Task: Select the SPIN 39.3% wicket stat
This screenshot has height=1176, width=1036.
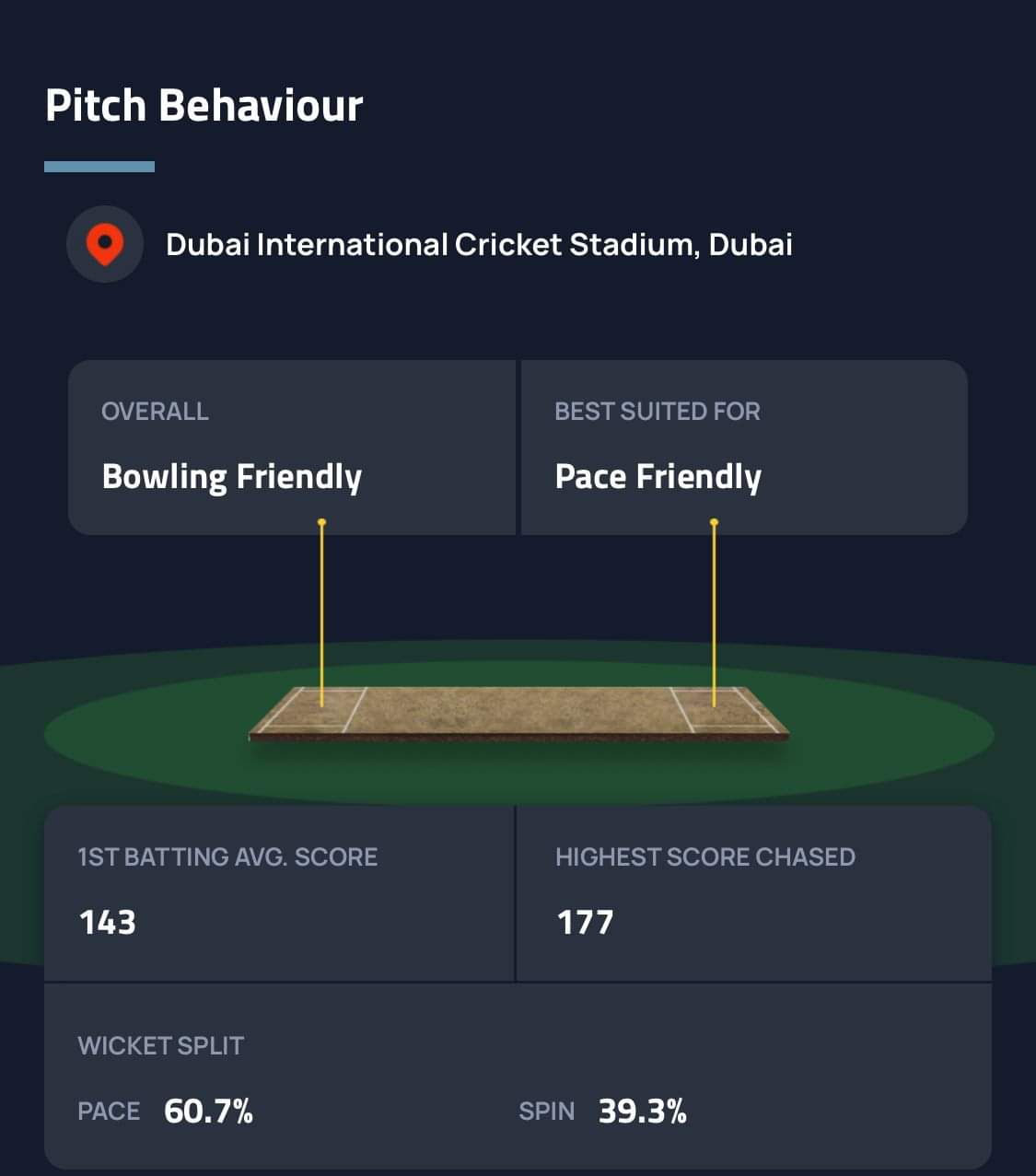Action: click(603, 1111)
